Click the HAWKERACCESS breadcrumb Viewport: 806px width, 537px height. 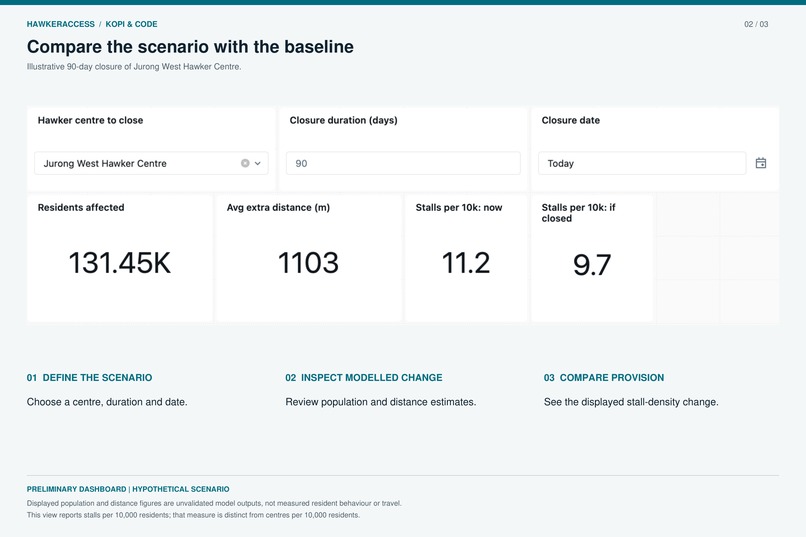tap(61, 24)
